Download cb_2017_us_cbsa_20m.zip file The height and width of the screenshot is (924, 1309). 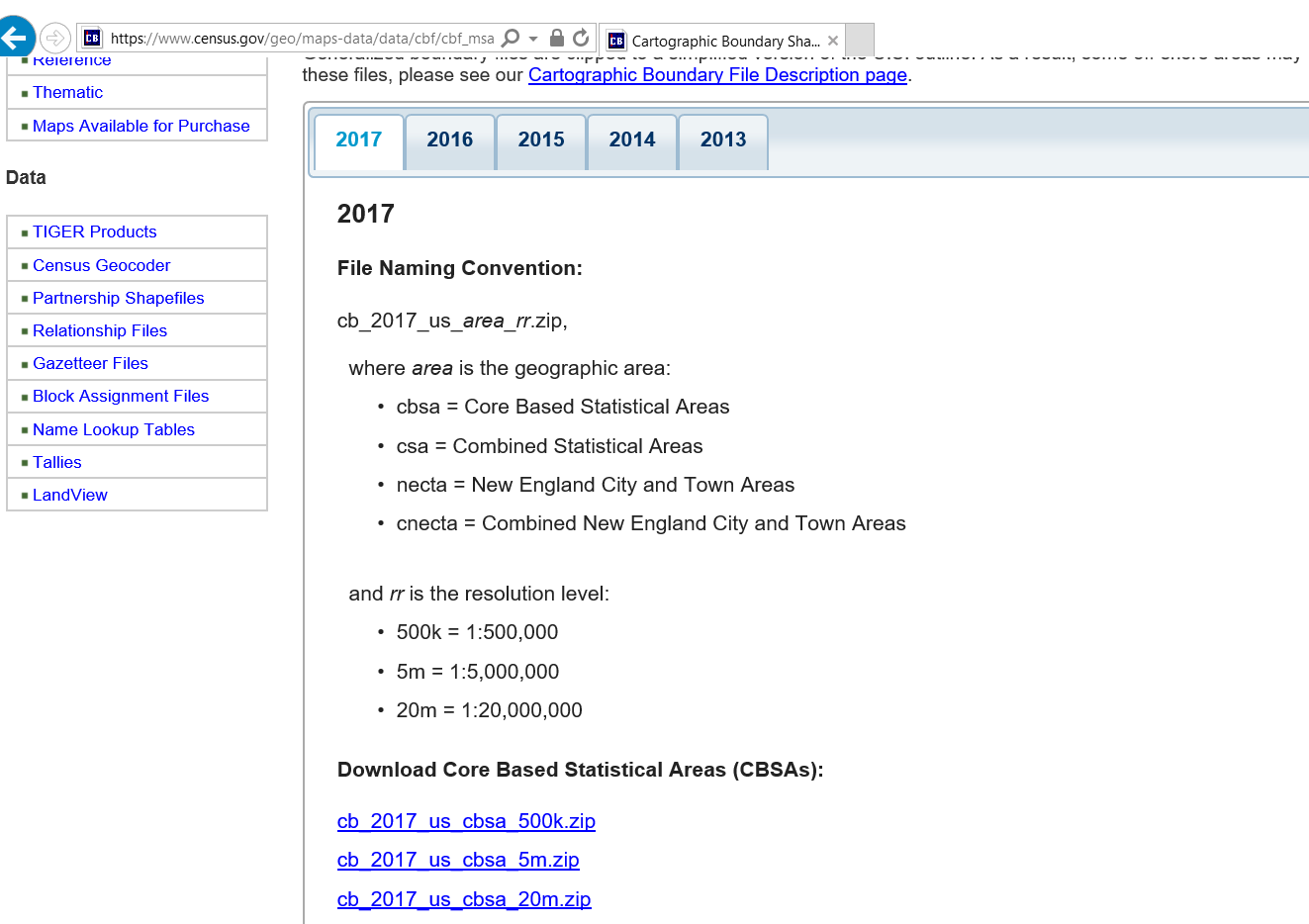(464, 899)
